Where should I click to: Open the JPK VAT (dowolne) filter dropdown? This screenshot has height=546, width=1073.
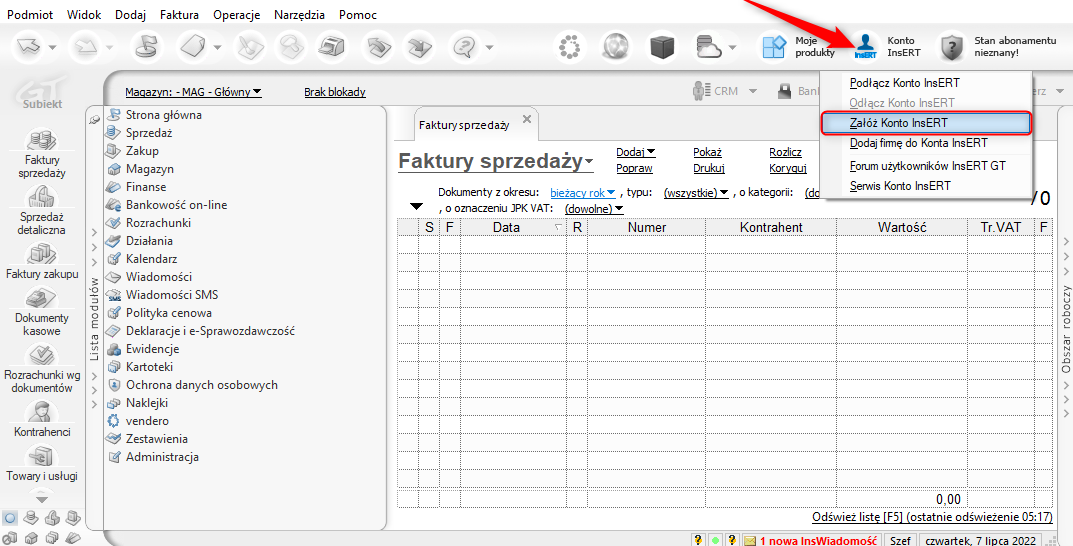(595, 208)
